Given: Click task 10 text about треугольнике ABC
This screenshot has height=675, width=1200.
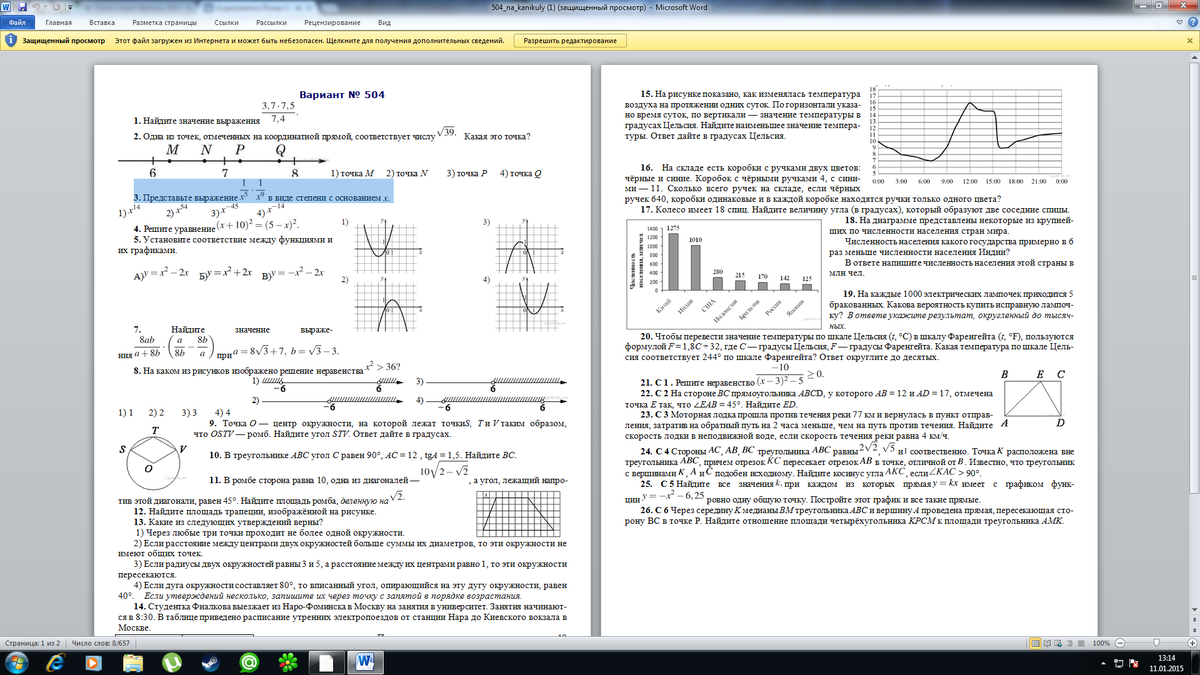Looking at the screenshot, I should point(364,455).
